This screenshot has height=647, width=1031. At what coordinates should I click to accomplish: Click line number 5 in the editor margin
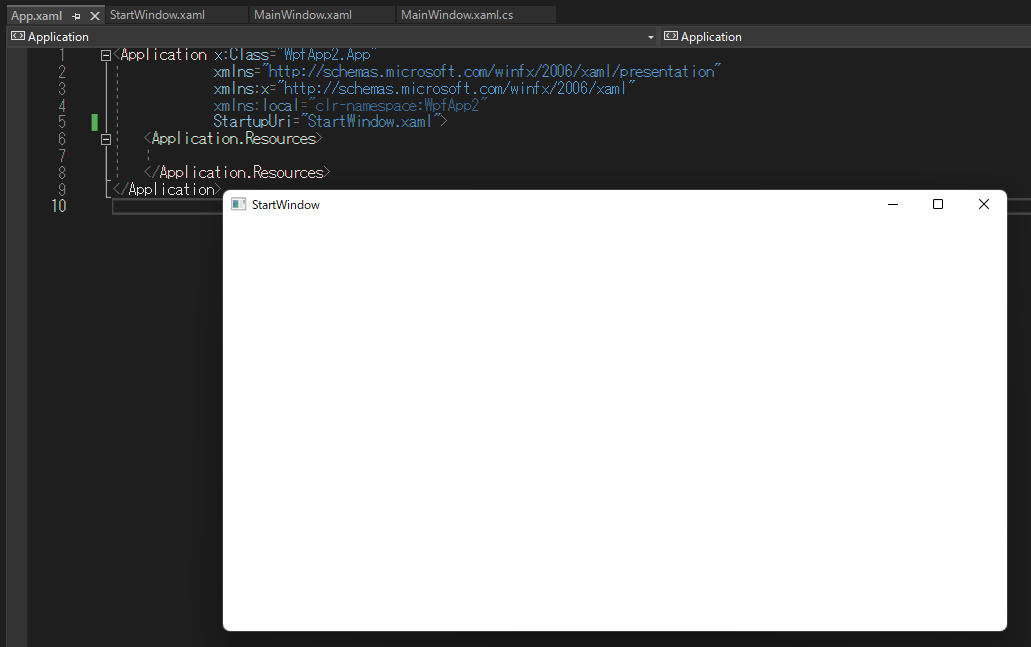click(61, 121)
